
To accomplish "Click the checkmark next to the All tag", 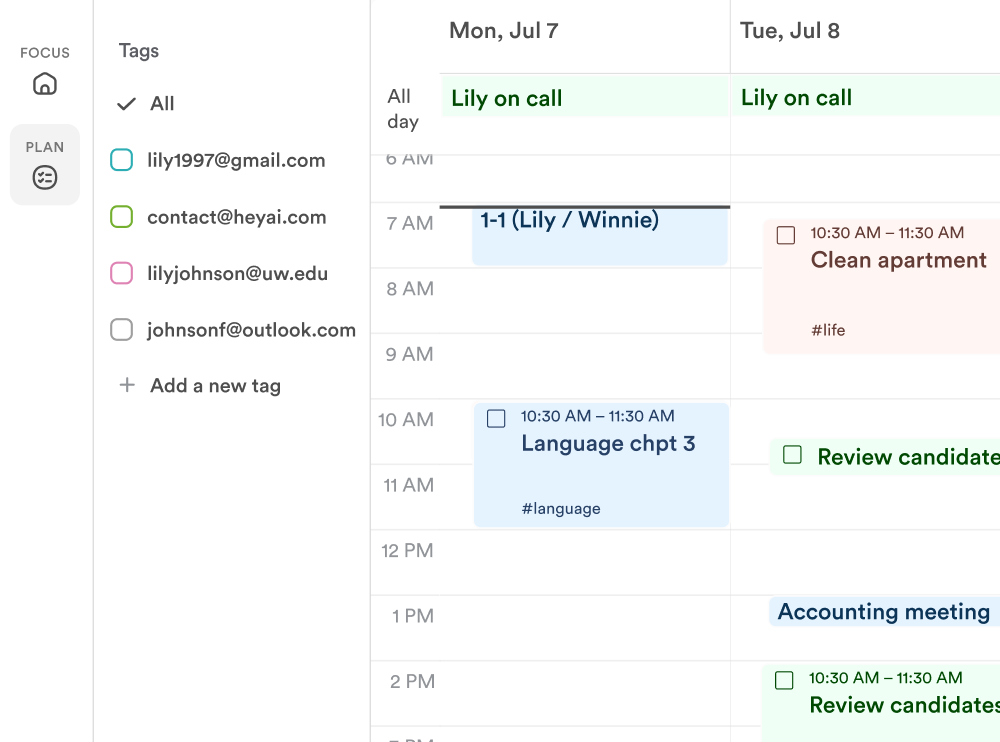I will pos(126,103).
